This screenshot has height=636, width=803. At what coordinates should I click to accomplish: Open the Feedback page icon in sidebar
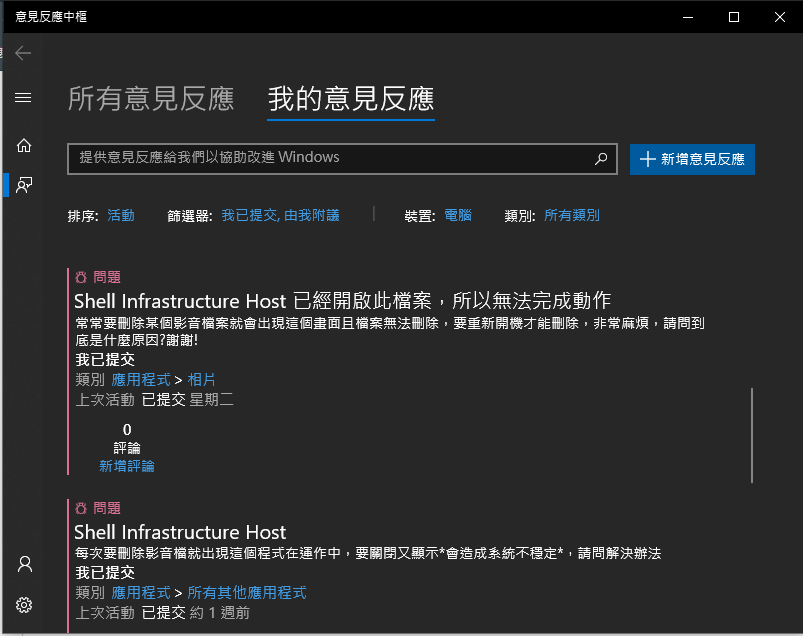pos(24,184)
